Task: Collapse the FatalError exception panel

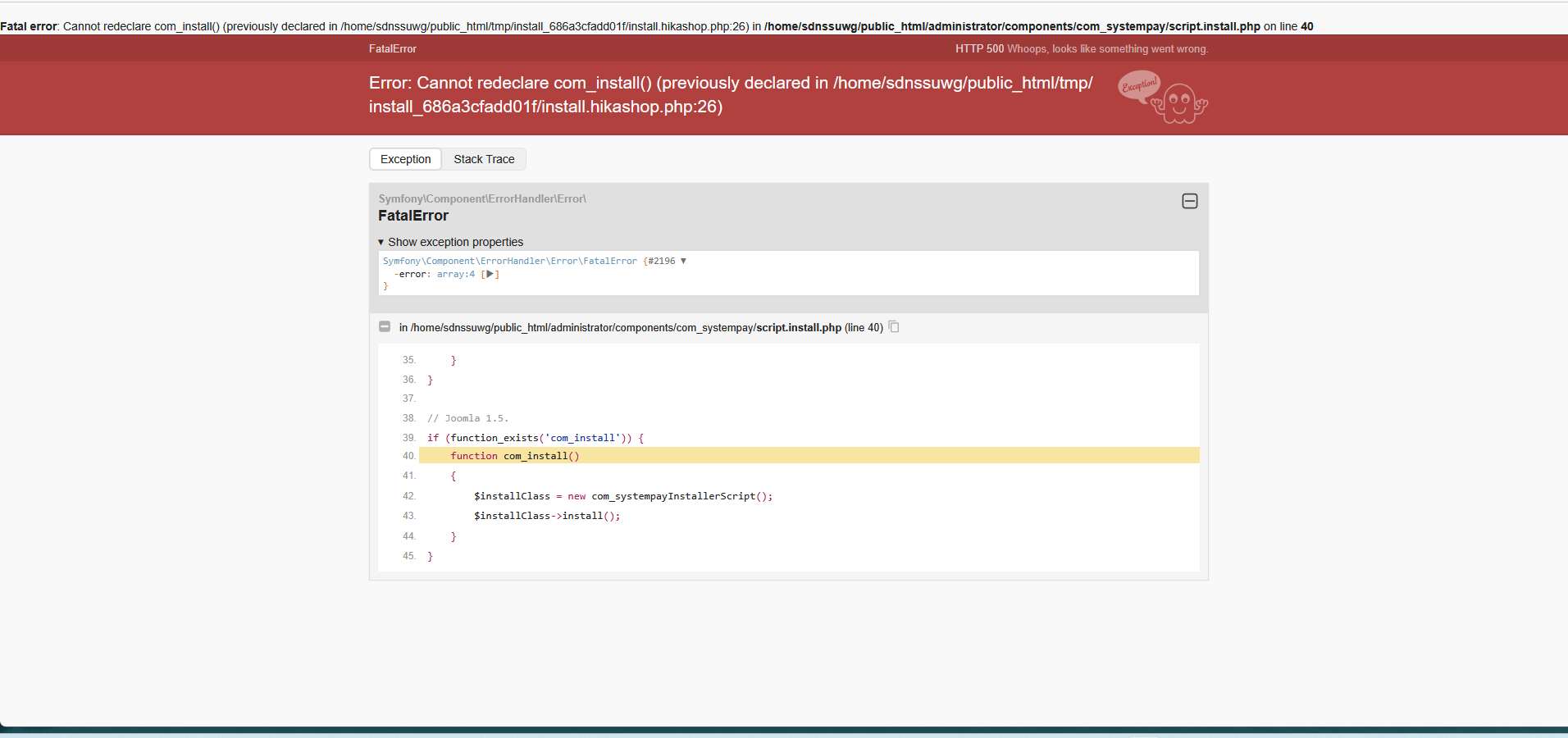Action: pos(1189,201)
